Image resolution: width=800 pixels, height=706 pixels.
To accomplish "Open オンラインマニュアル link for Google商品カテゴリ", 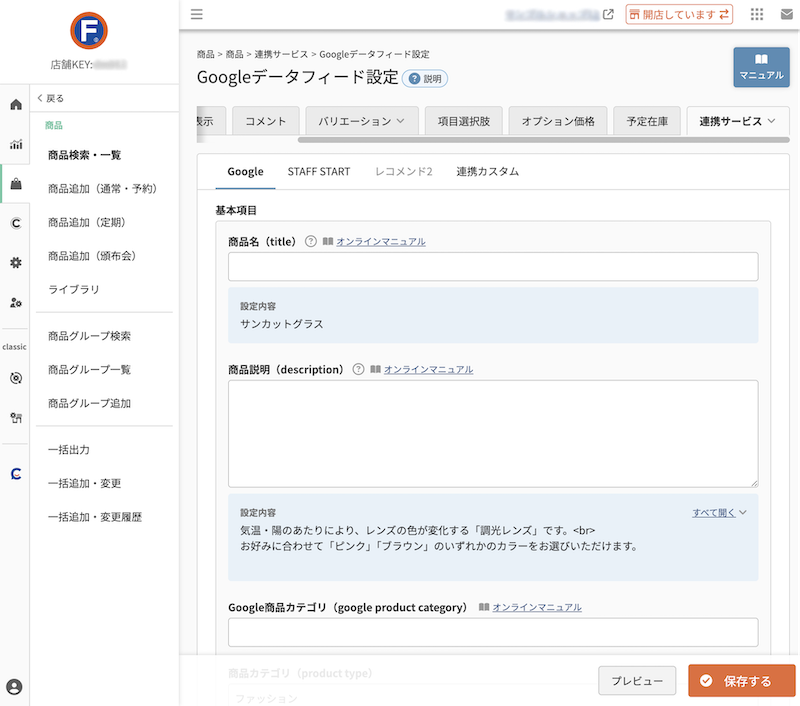I will pyautogui.click(x=537, y=607).
